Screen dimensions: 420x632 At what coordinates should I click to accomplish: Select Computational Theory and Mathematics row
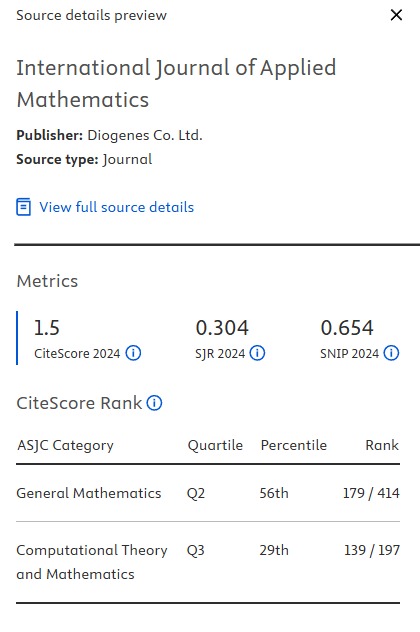[208, 562]
